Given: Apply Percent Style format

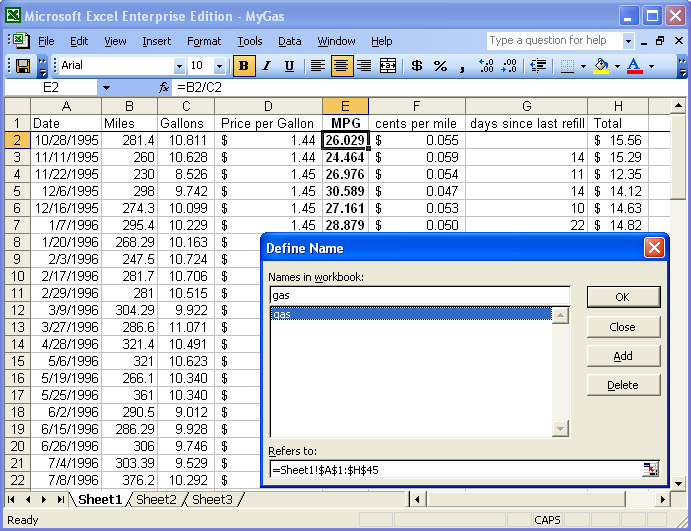Looking at the screenshot, I should 440,66.
